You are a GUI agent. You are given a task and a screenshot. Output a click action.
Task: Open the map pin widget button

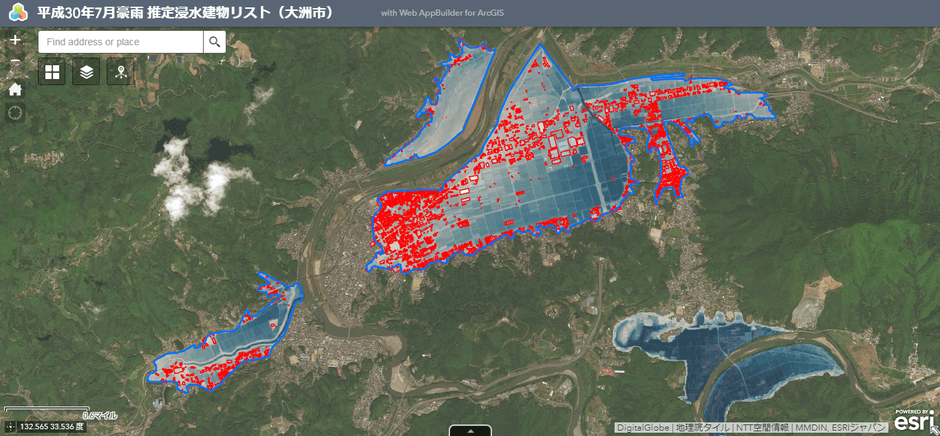coord(120,72)
